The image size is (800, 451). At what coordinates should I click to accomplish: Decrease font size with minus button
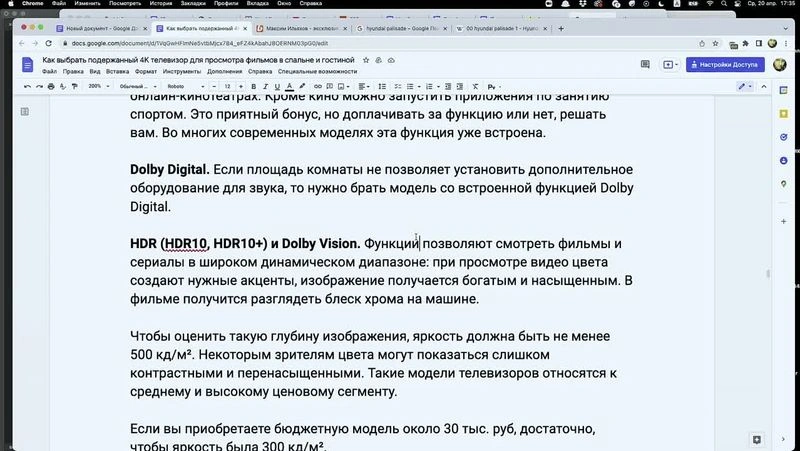tap(214, 87)
